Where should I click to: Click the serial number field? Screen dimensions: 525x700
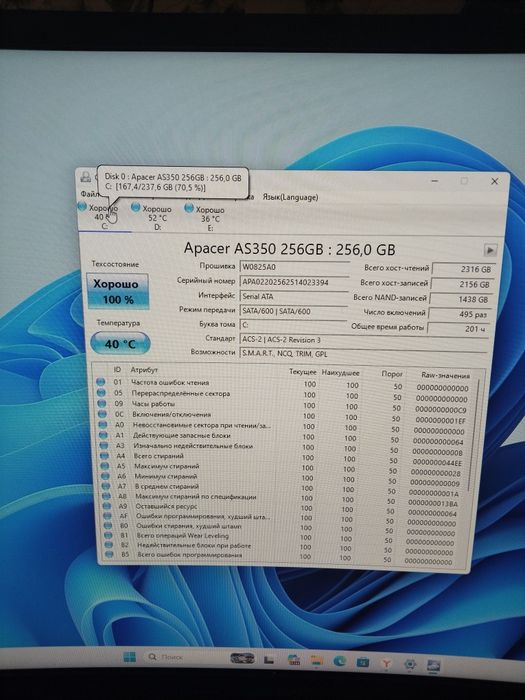point(293,282)
